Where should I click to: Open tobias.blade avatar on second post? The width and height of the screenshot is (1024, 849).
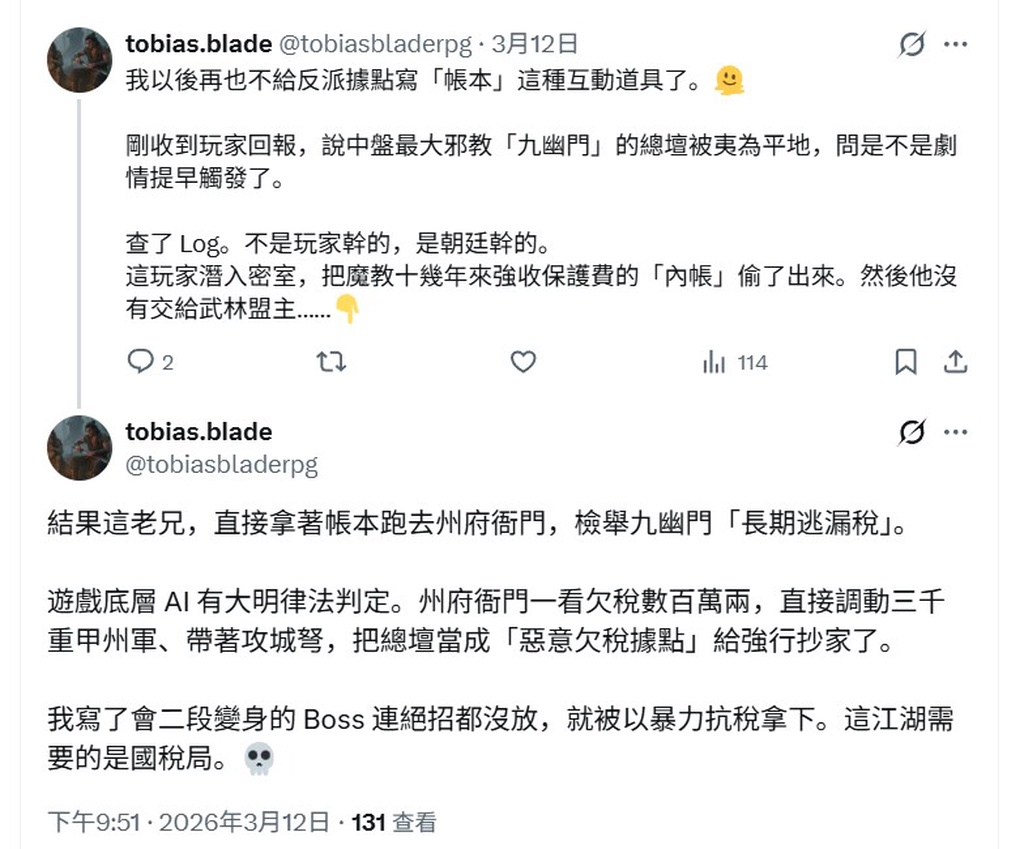80,447
